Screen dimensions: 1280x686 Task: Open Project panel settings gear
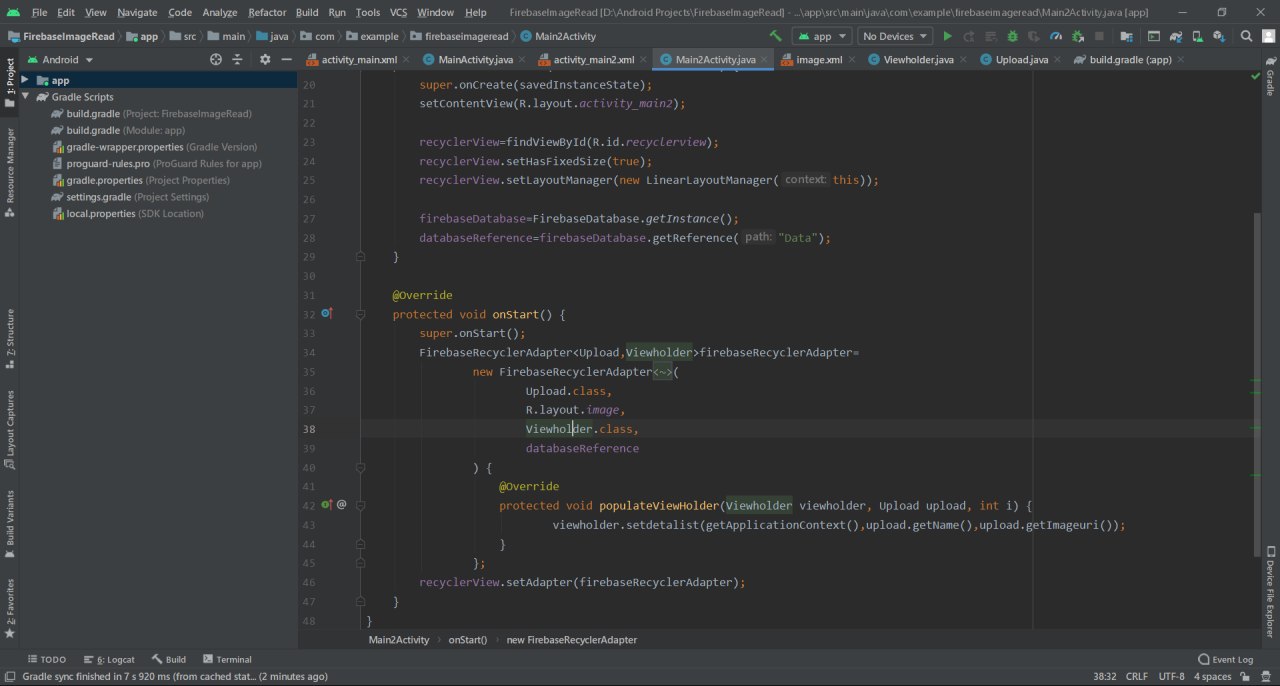pyautogui.click(x=265, y=60)
